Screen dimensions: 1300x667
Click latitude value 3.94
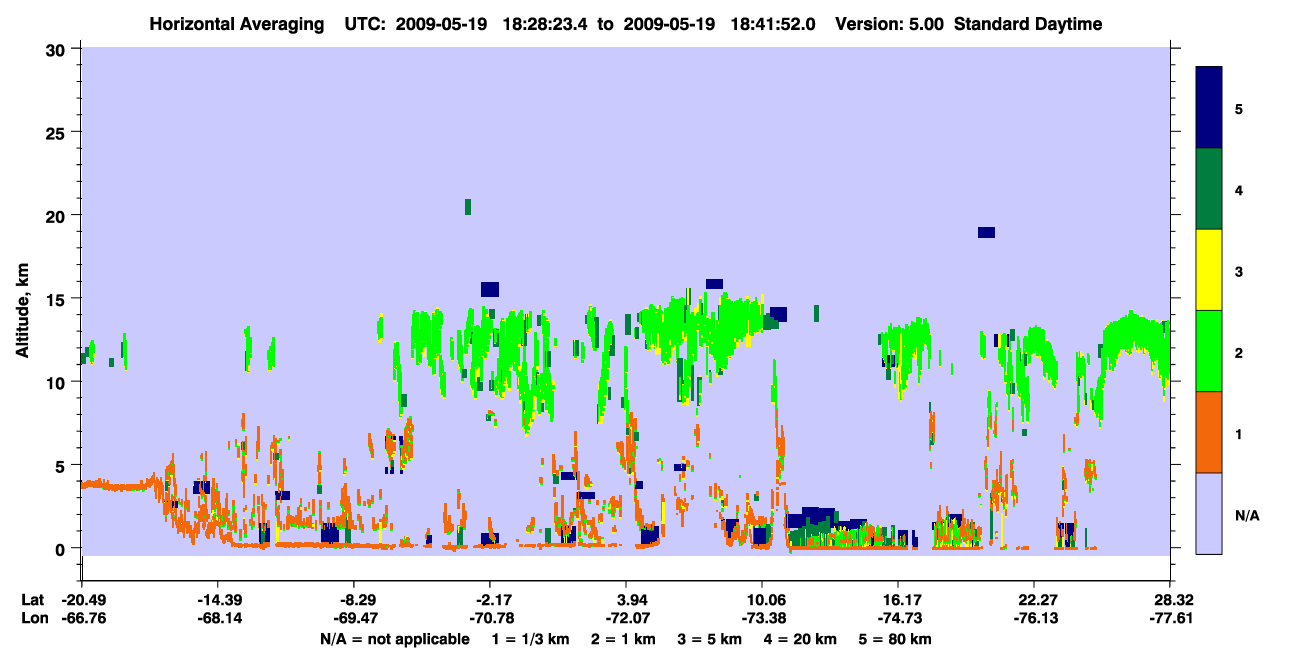pyautogui.click(x=626, y=600)
